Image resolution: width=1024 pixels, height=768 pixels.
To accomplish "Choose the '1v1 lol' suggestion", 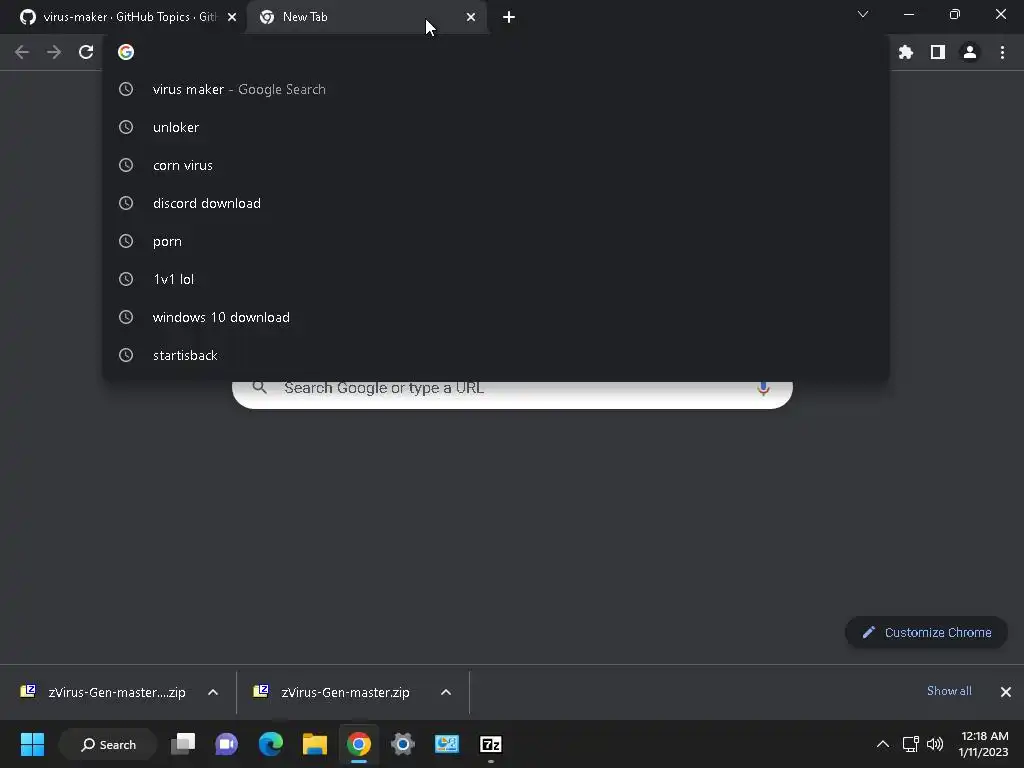I will tap(496, 280).
